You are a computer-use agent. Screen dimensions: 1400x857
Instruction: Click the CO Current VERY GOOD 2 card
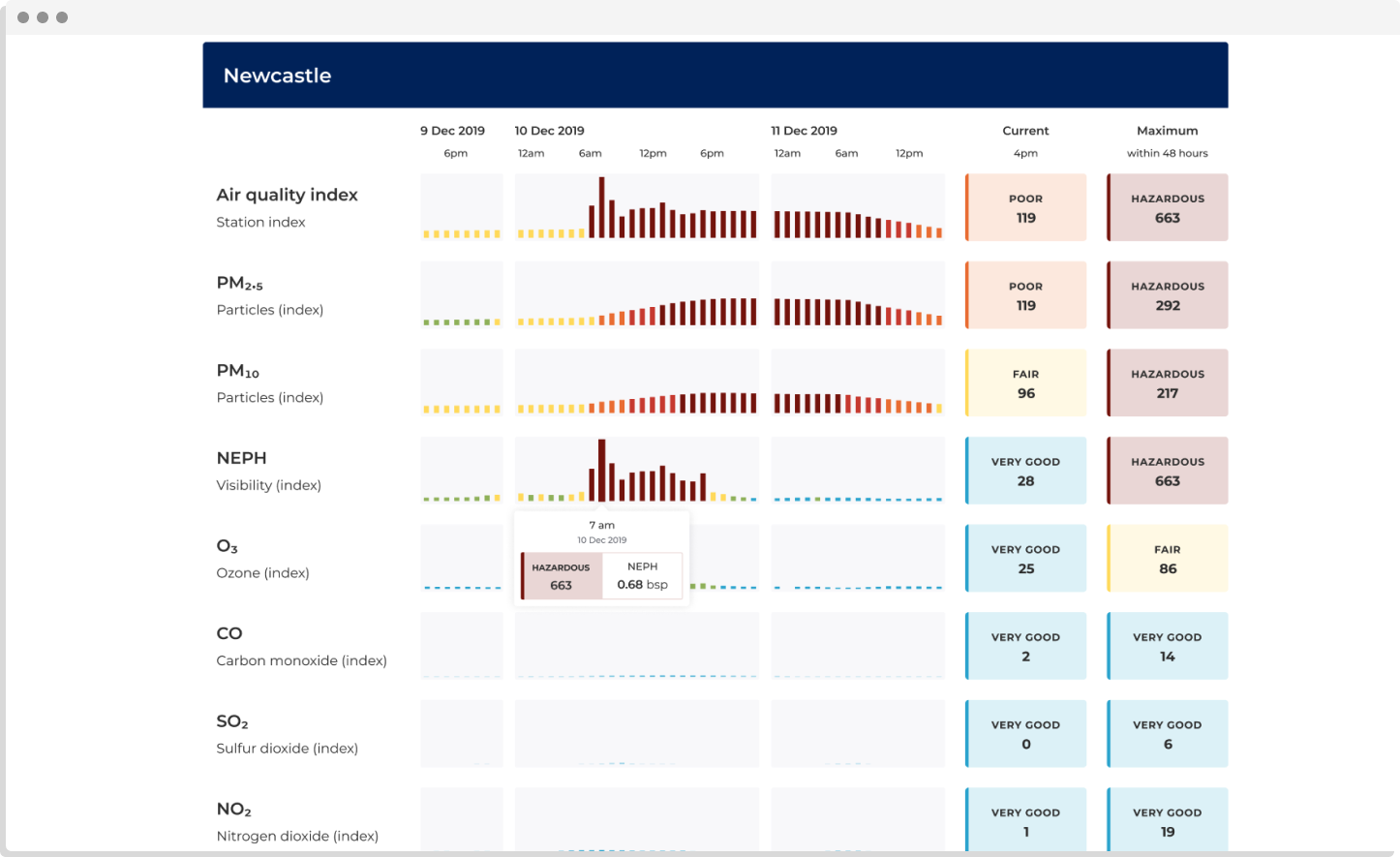tap(1025, 646)
